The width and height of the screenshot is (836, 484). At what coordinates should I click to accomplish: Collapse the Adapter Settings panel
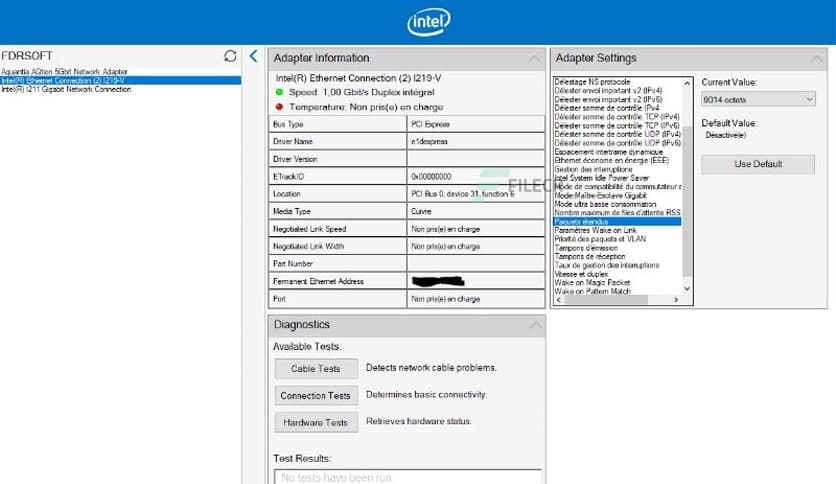[x=816, y=59]
